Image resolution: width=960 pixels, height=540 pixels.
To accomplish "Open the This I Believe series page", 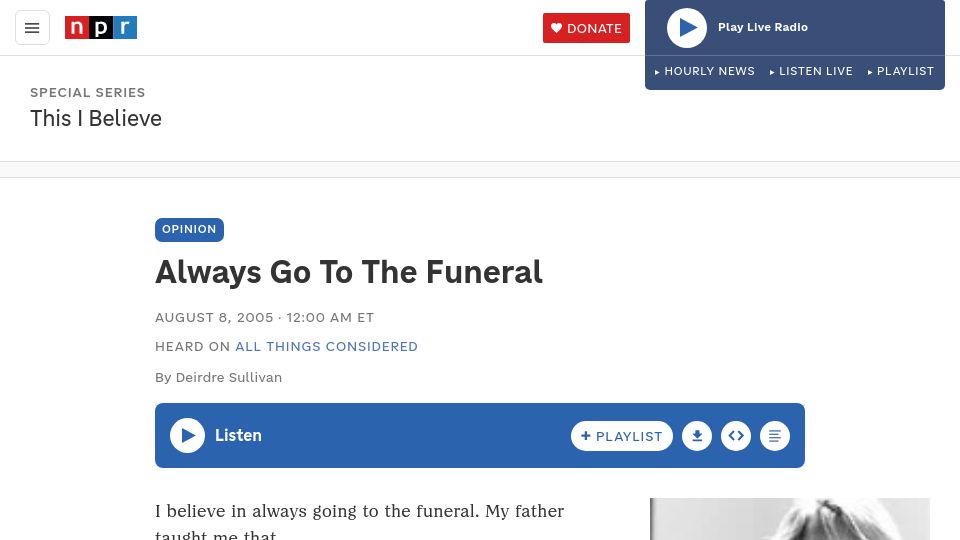I will pos(96,118).
